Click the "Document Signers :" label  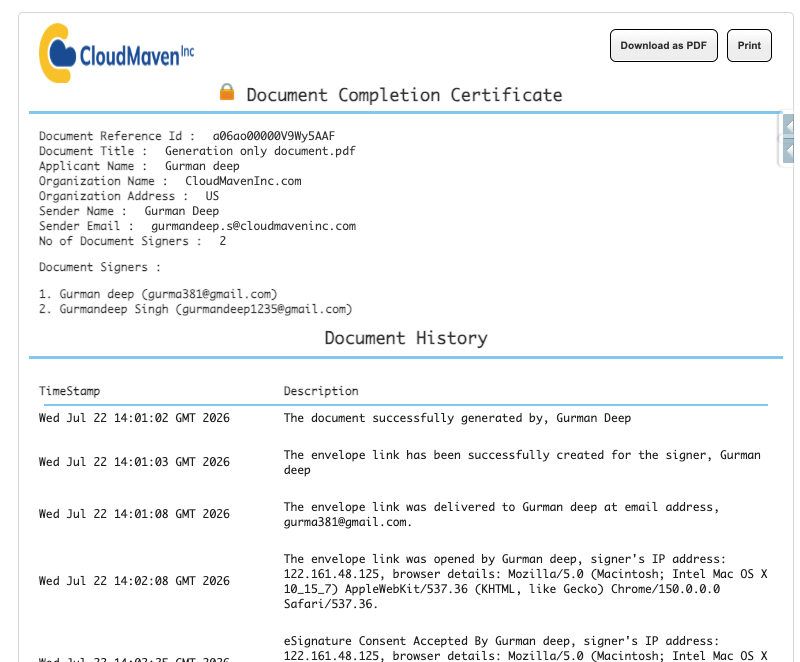coord(99,267)
